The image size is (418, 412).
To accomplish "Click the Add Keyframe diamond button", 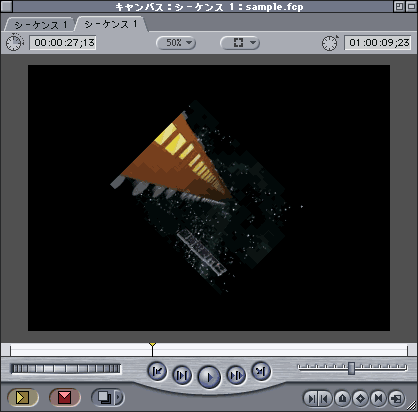I will point(360,398).
